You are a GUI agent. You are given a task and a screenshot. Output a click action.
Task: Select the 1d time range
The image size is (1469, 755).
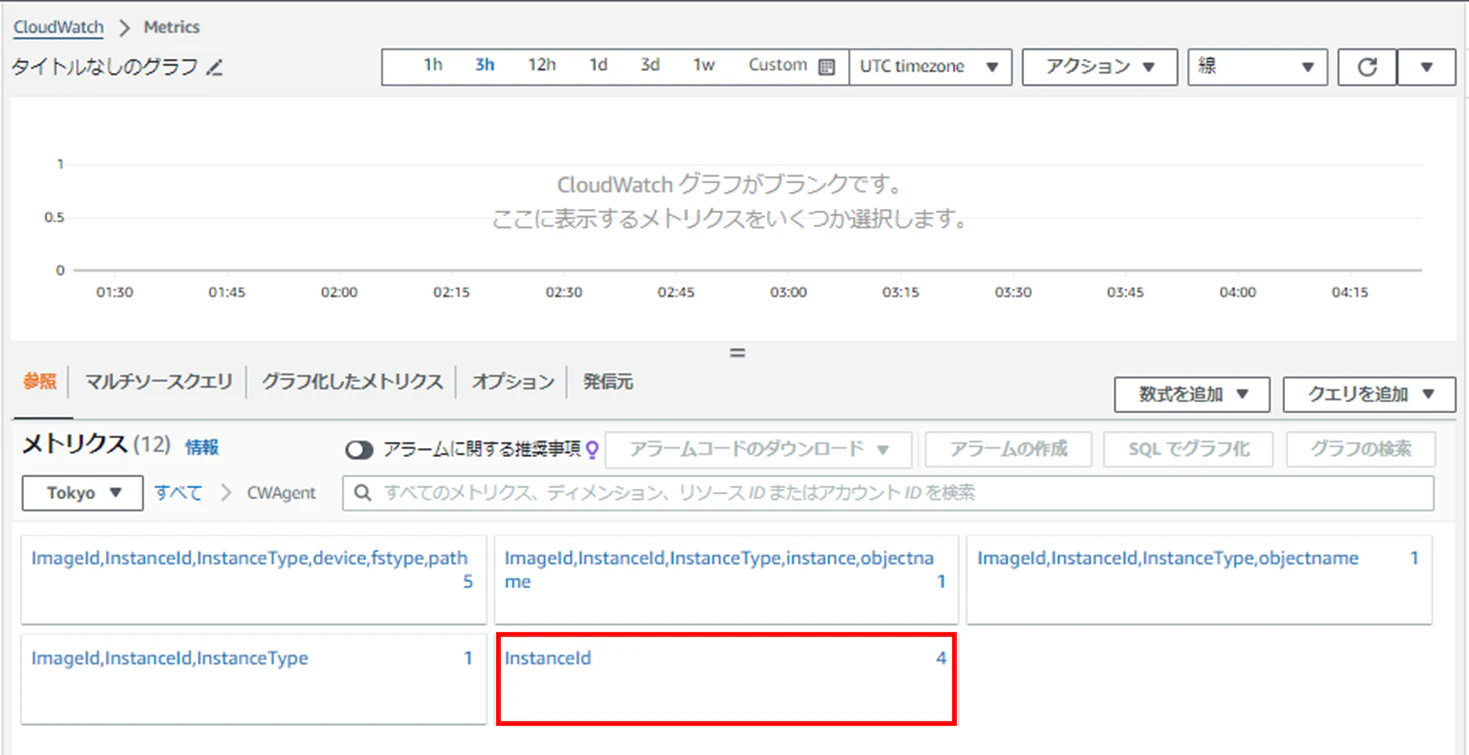(598, 65)
